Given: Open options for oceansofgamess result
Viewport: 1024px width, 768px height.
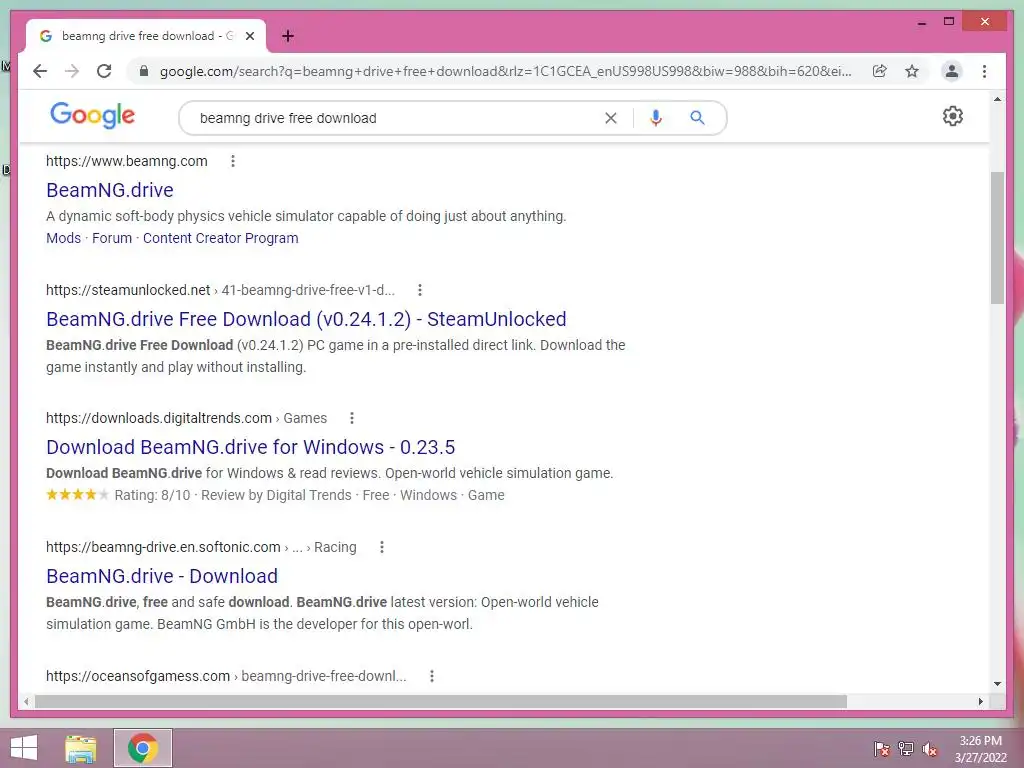Looking at the screenshot, I should tap(432, 676).
